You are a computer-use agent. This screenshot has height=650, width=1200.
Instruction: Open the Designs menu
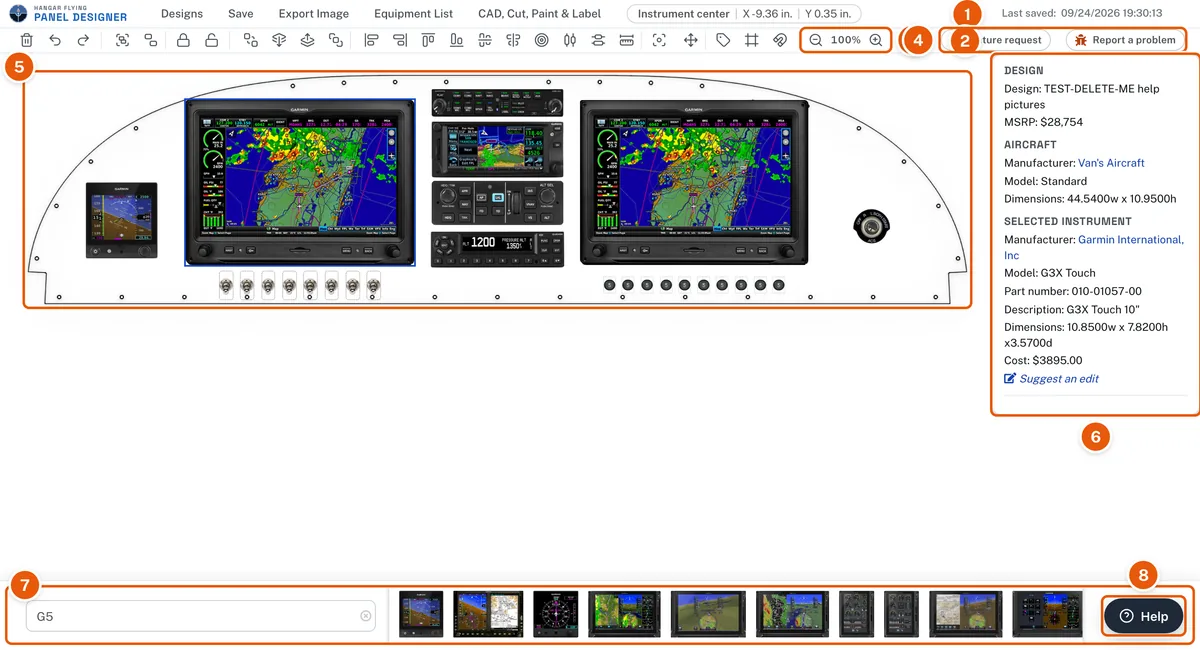point(182,14)
